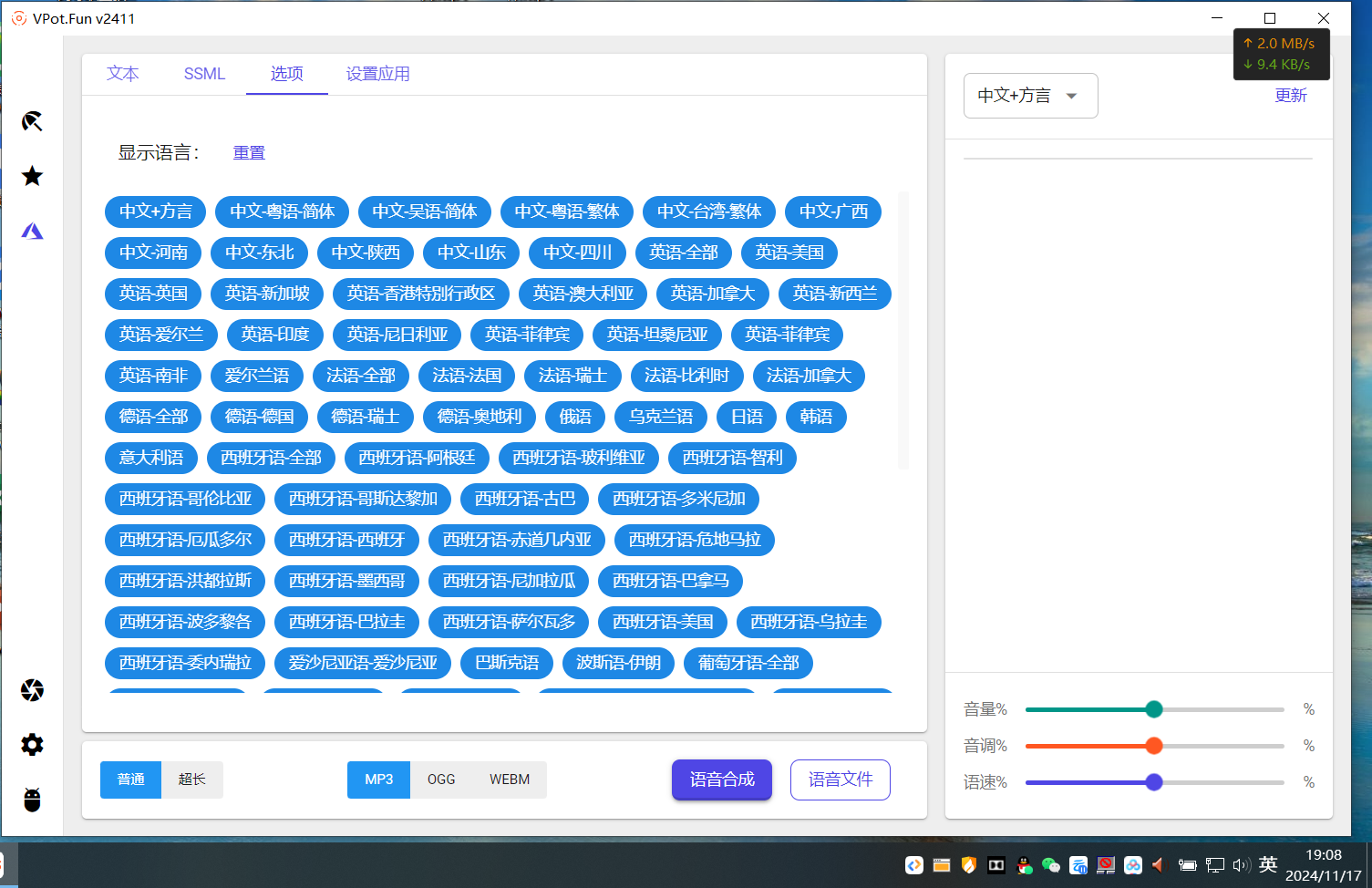The image size is (1372, 888).
Task: Click the 语音合成 button
Action: coord(722,780)
